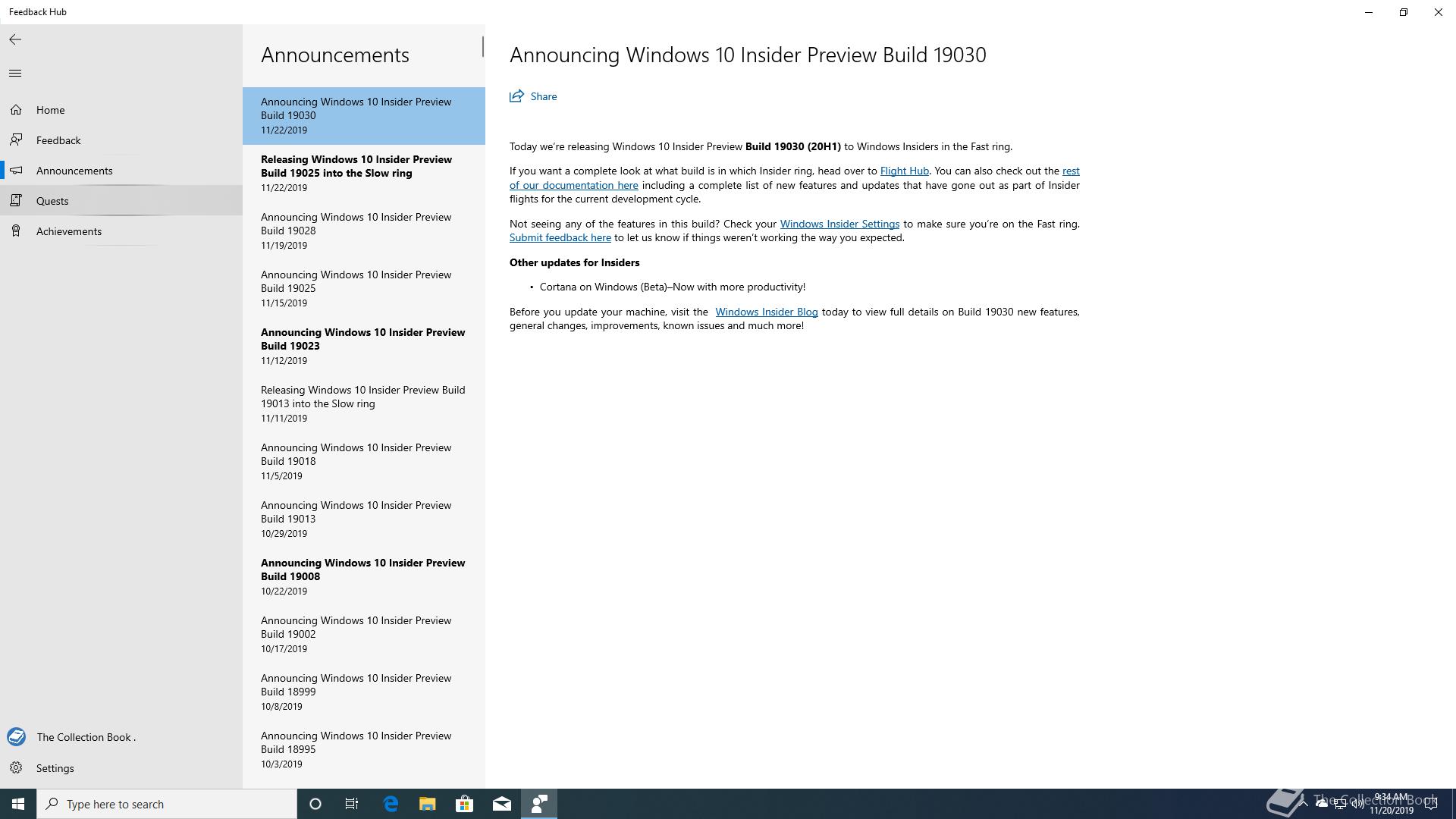1456x819 pixels.
Task: Click the Home icon in sidebar
Action: (x=16, y=110)
